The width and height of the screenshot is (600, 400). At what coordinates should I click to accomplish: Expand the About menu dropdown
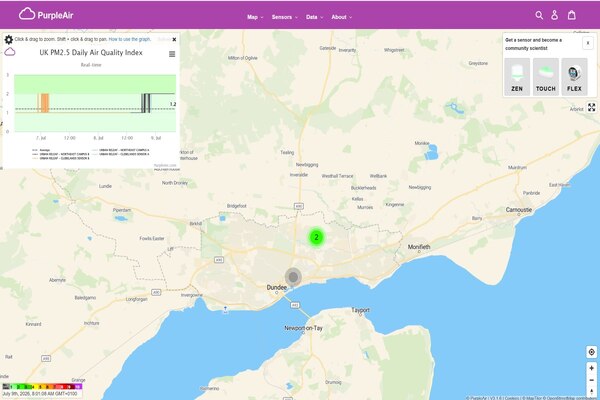coord(341,17)
